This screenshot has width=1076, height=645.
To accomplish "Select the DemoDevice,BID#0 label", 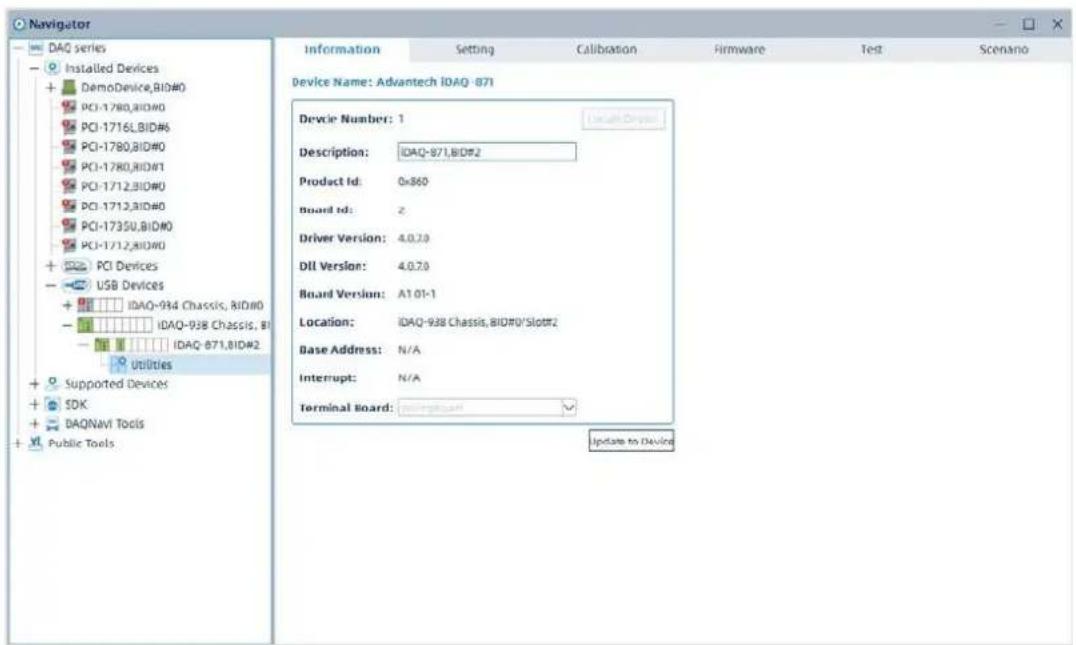I will [133, 88].
